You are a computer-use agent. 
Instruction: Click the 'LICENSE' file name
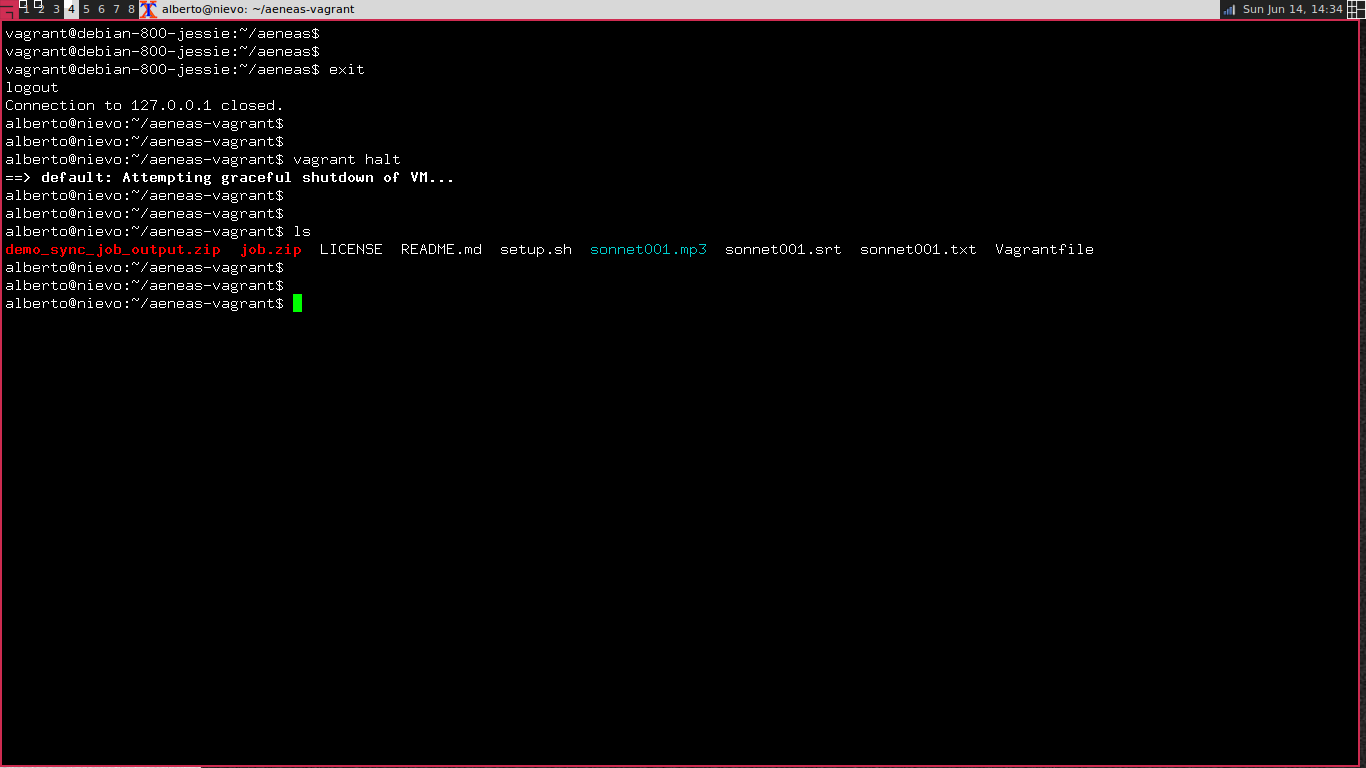(x=351, y=249)
